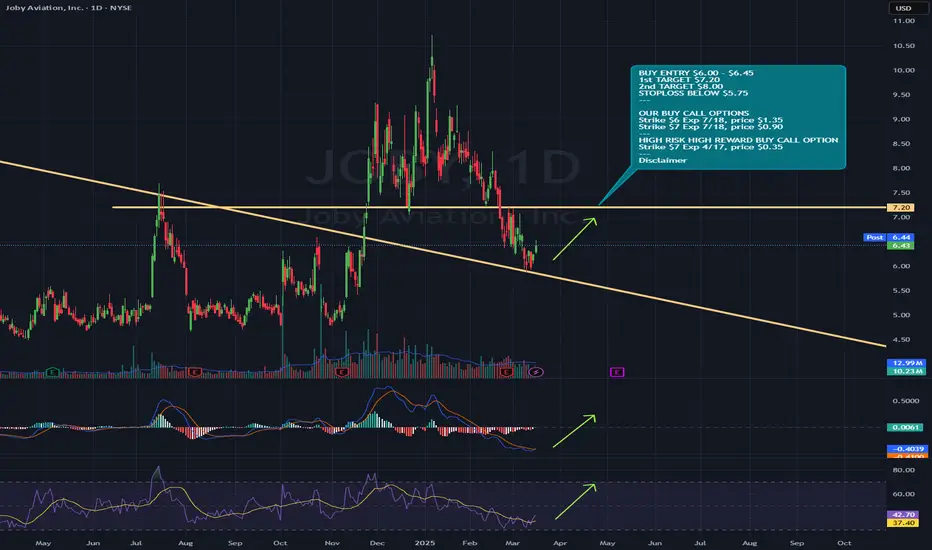Open the red earnings marker near March
This screenshot has width=932, height=550.
tap(506, 372)
